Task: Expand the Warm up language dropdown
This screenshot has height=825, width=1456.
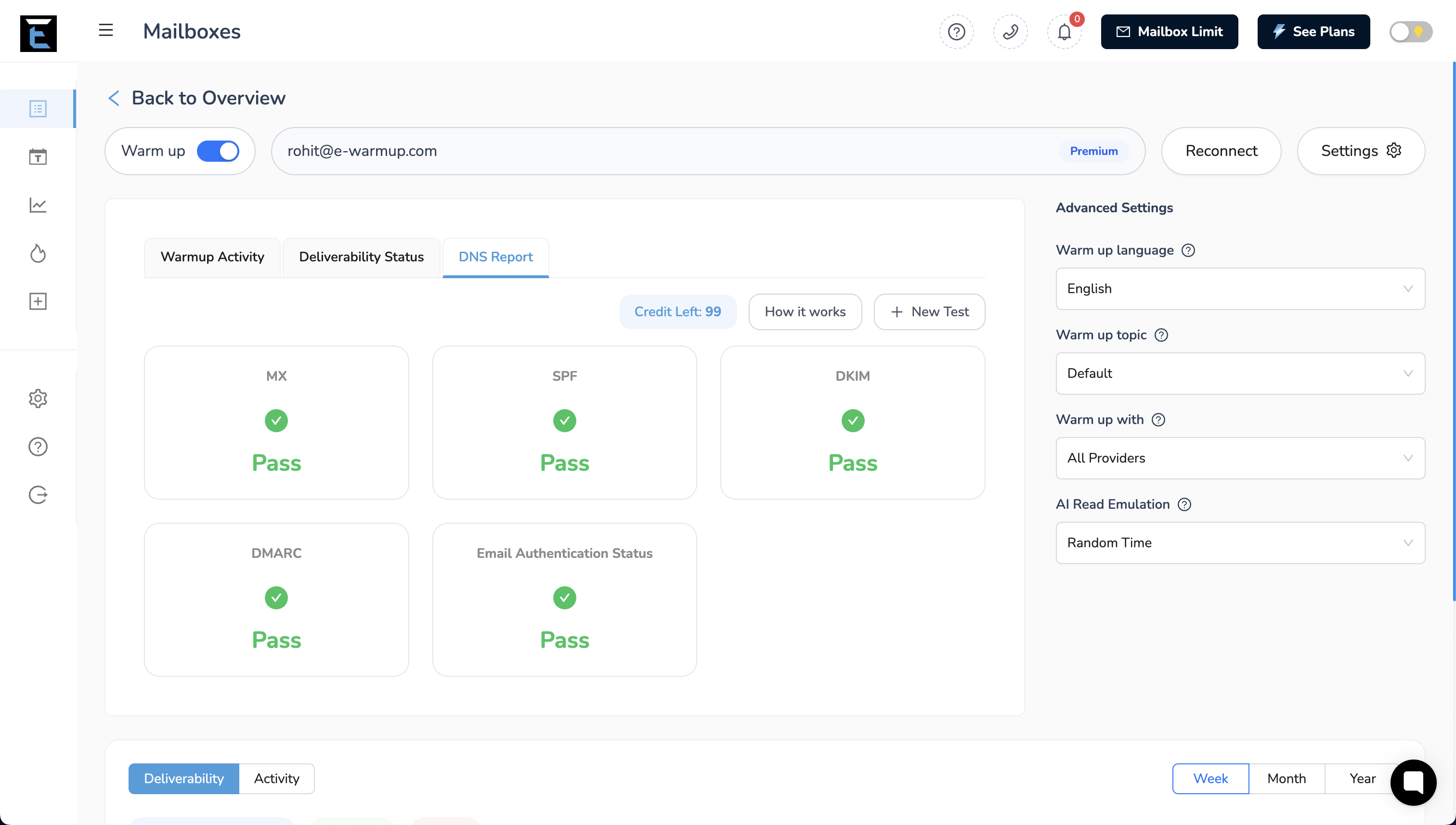Action: point(1239,289)
